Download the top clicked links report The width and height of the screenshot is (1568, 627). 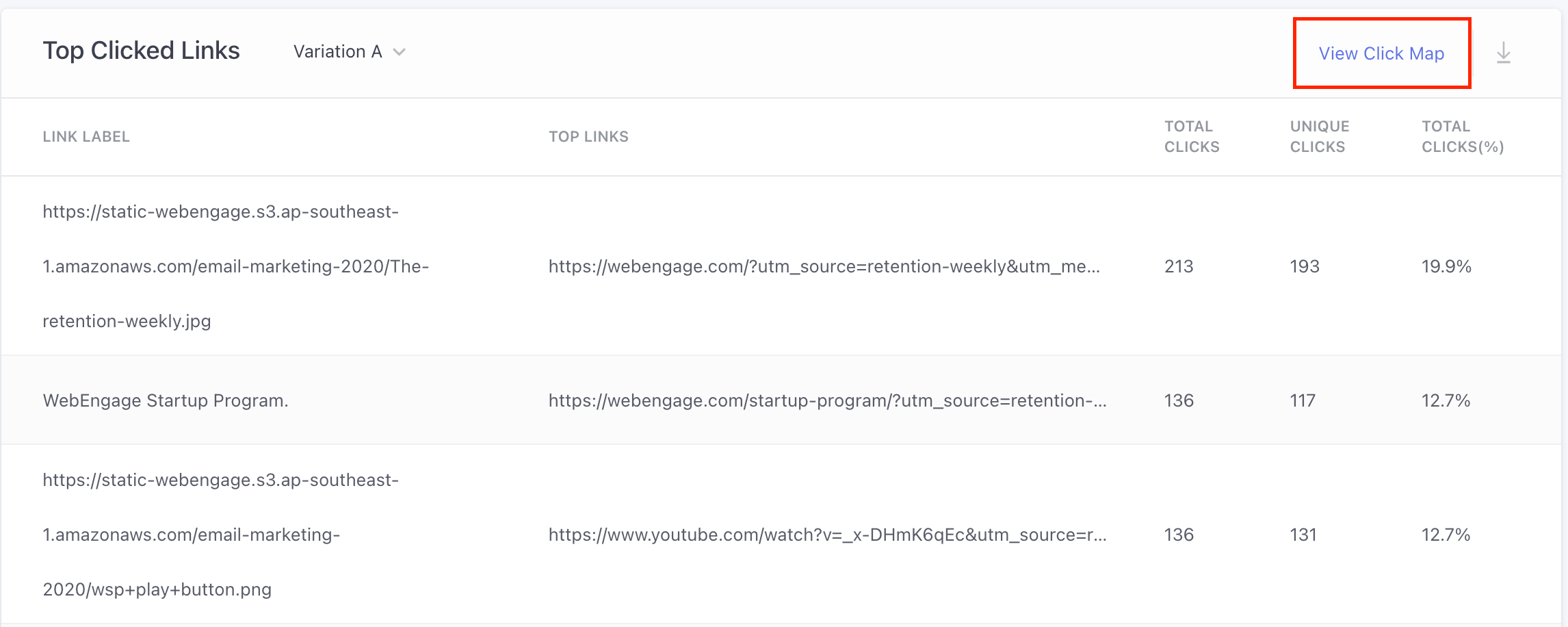pyautogui.click(x=1503, y=53)
